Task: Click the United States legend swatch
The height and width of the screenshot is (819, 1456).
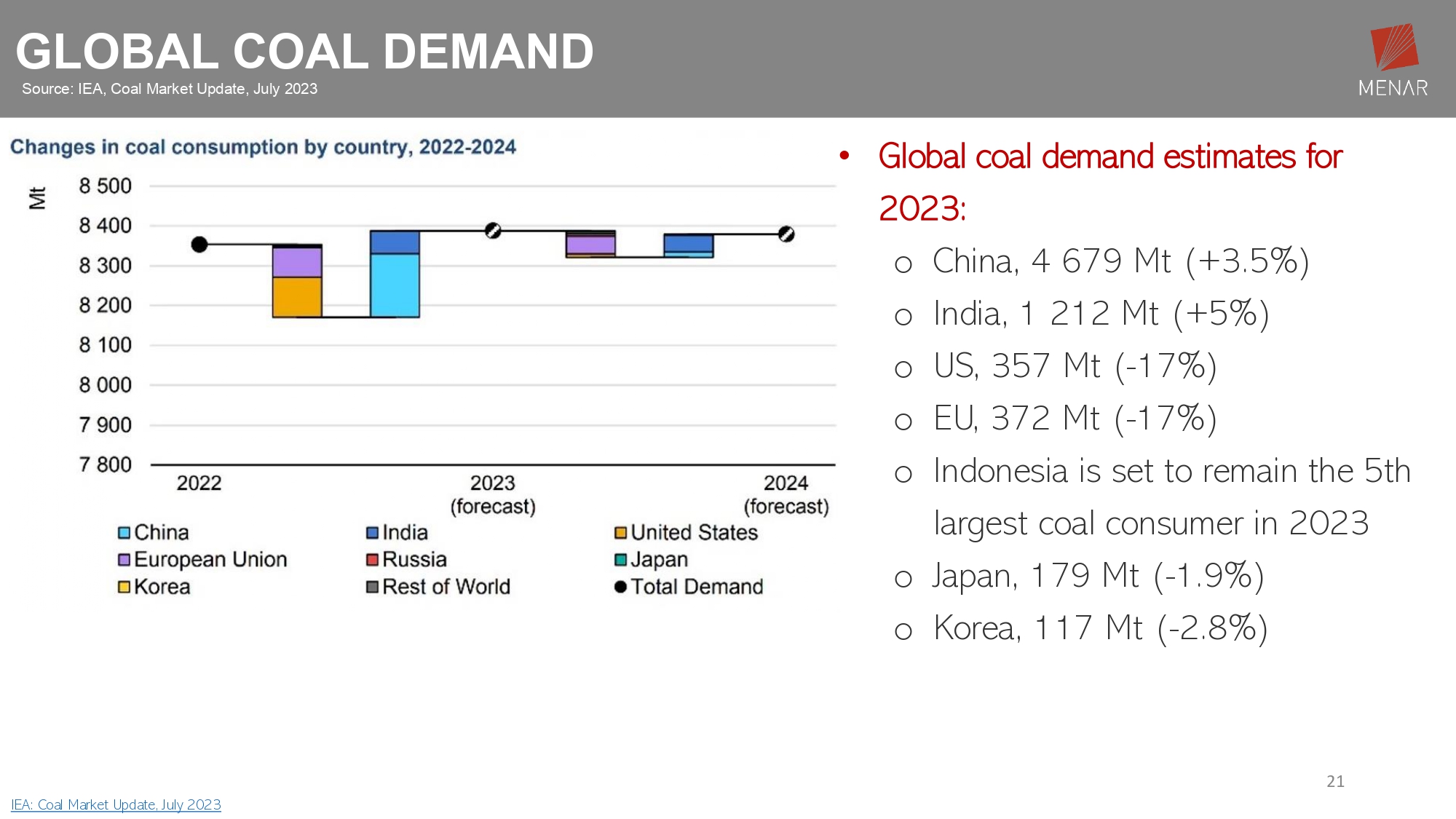Action: click(x=620, y=533)
